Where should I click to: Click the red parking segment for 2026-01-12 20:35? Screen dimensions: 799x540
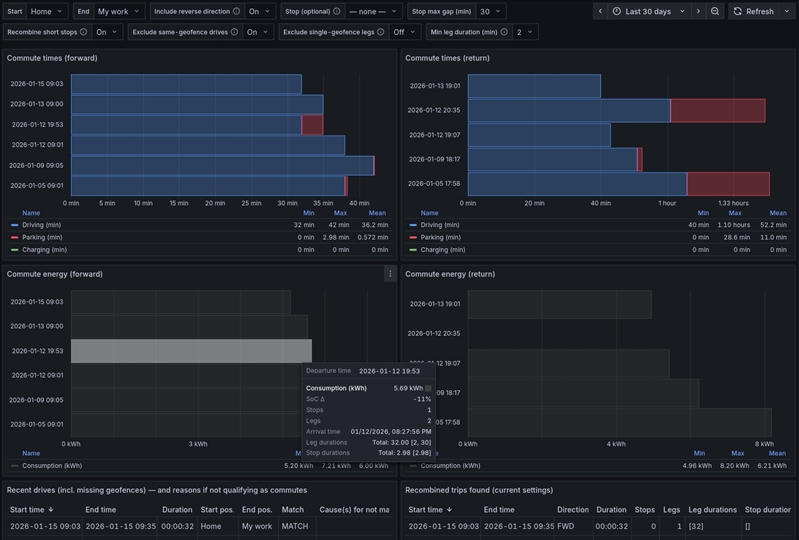coord(717,110)
